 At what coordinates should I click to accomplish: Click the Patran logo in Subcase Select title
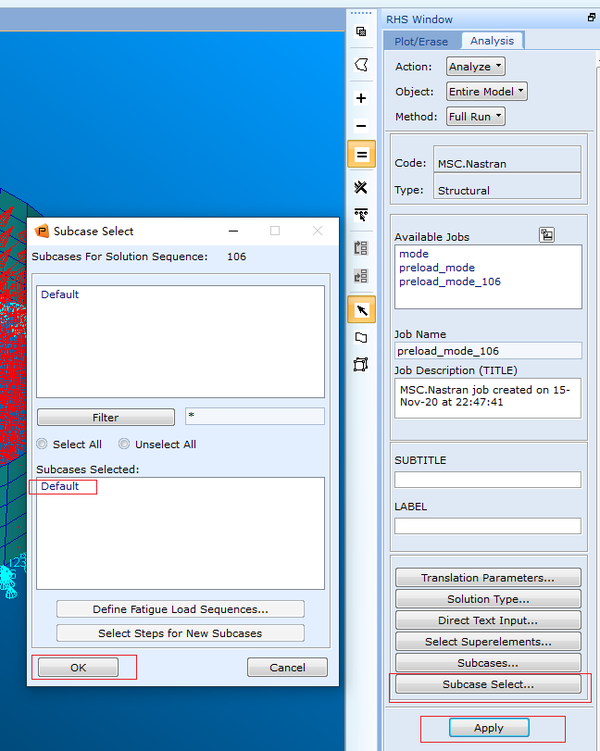tap(42, 231)
